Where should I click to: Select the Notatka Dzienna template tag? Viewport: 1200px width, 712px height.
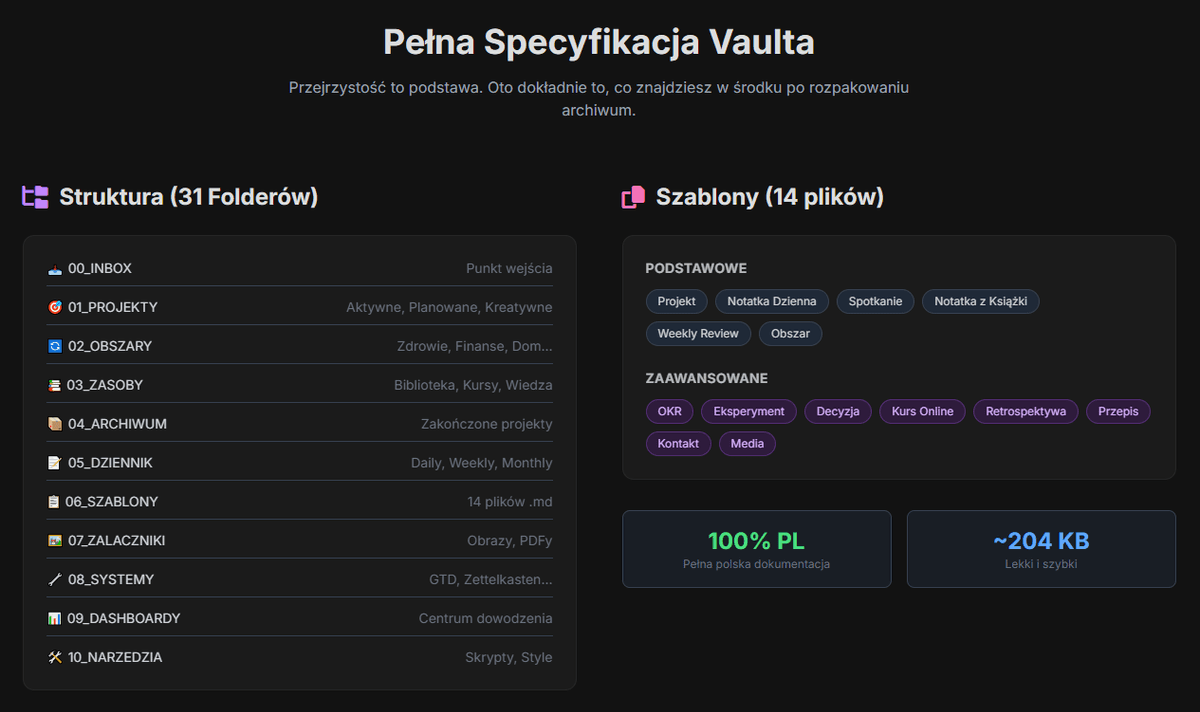[771, 301]
